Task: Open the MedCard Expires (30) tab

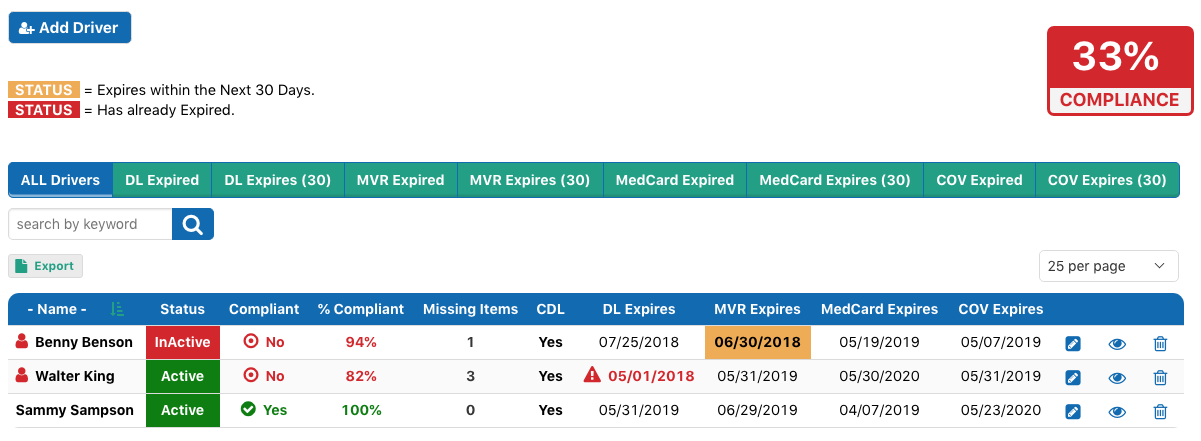Action: coord(835,180)
